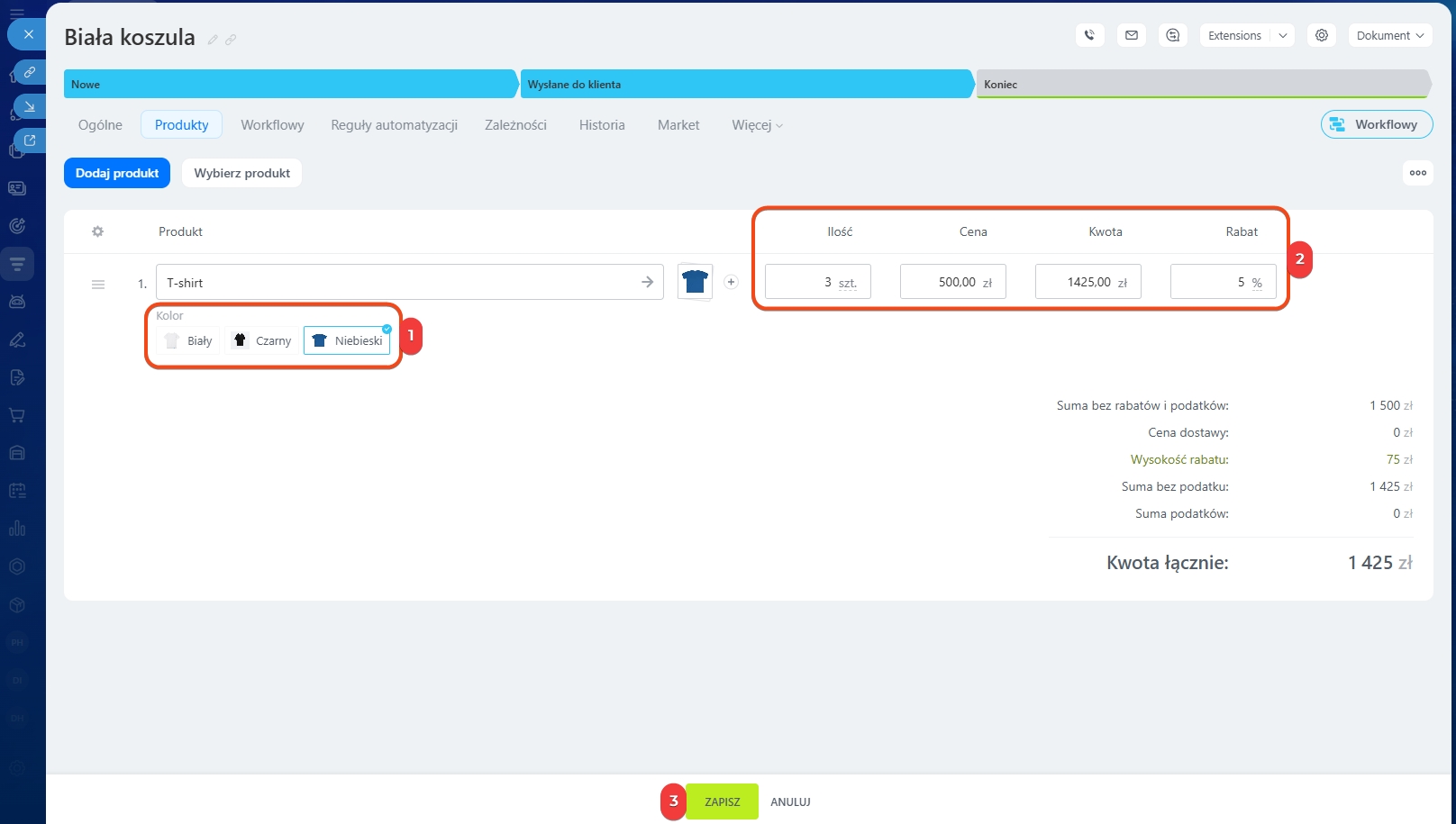Expand the Więcej tab menu

(x=757, y=125)
